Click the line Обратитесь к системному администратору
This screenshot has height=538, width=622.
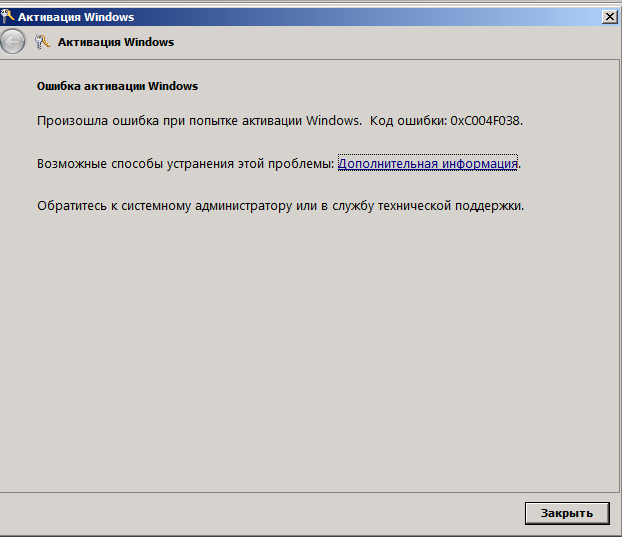pyautogui.click(x=280, y=206)
